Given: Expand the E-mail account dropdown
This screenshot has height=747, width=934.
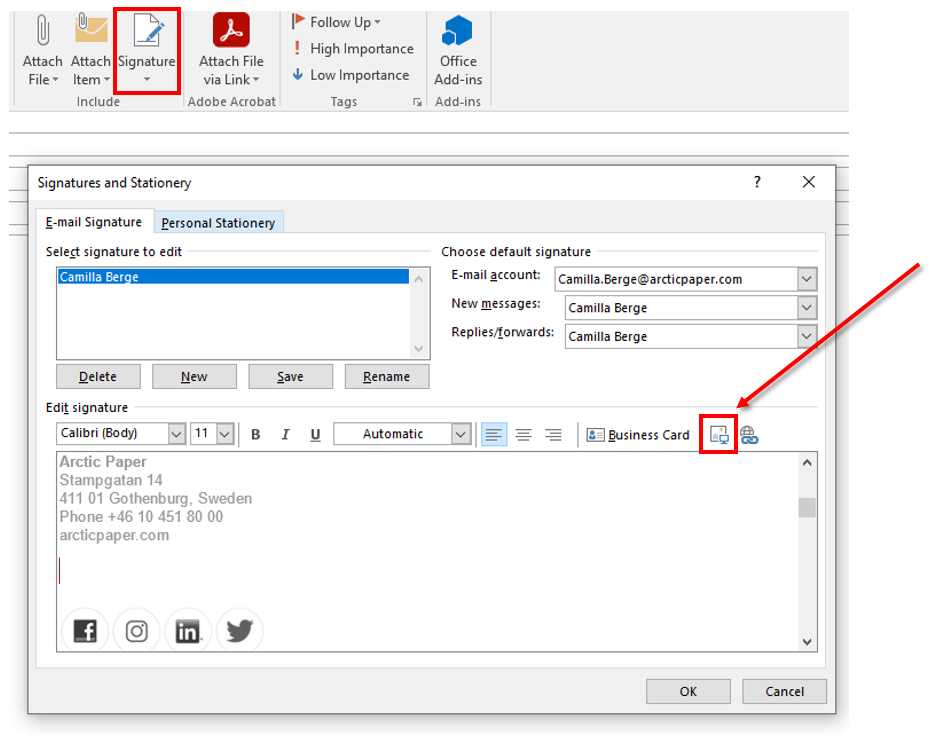Looking at the screenshot, I should 807,279.
